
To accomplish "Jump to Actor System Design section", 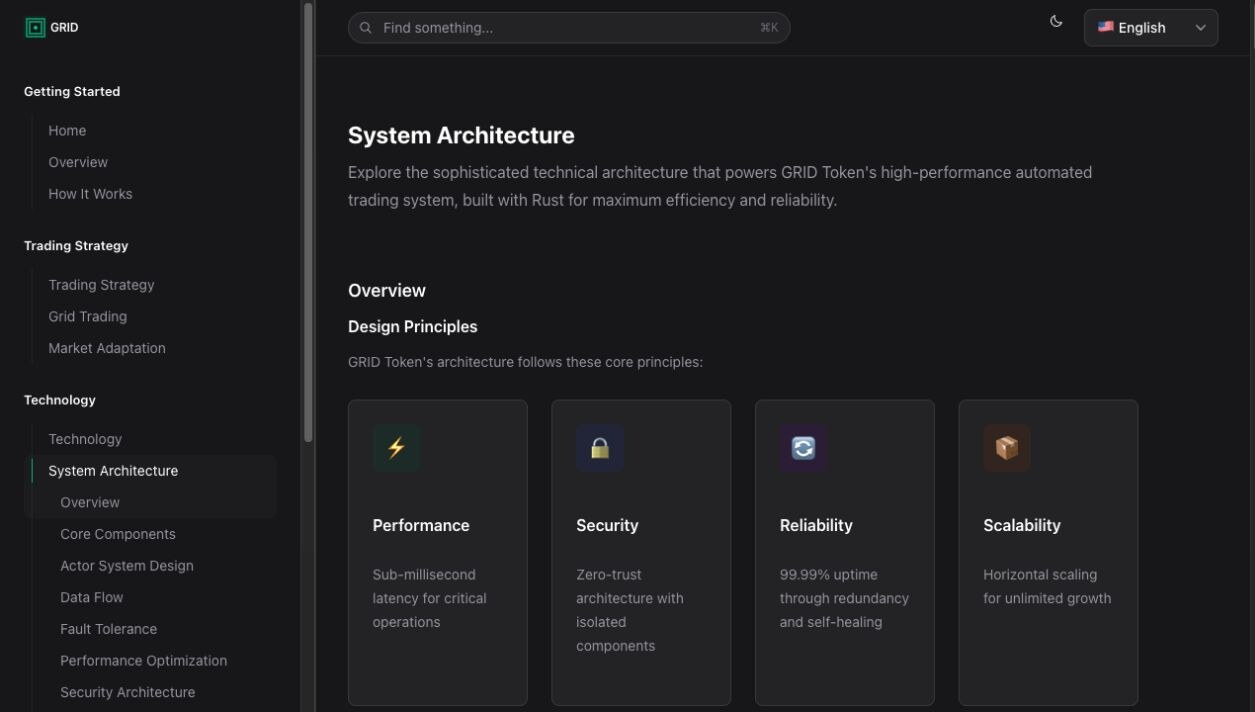I will [127, 566].
